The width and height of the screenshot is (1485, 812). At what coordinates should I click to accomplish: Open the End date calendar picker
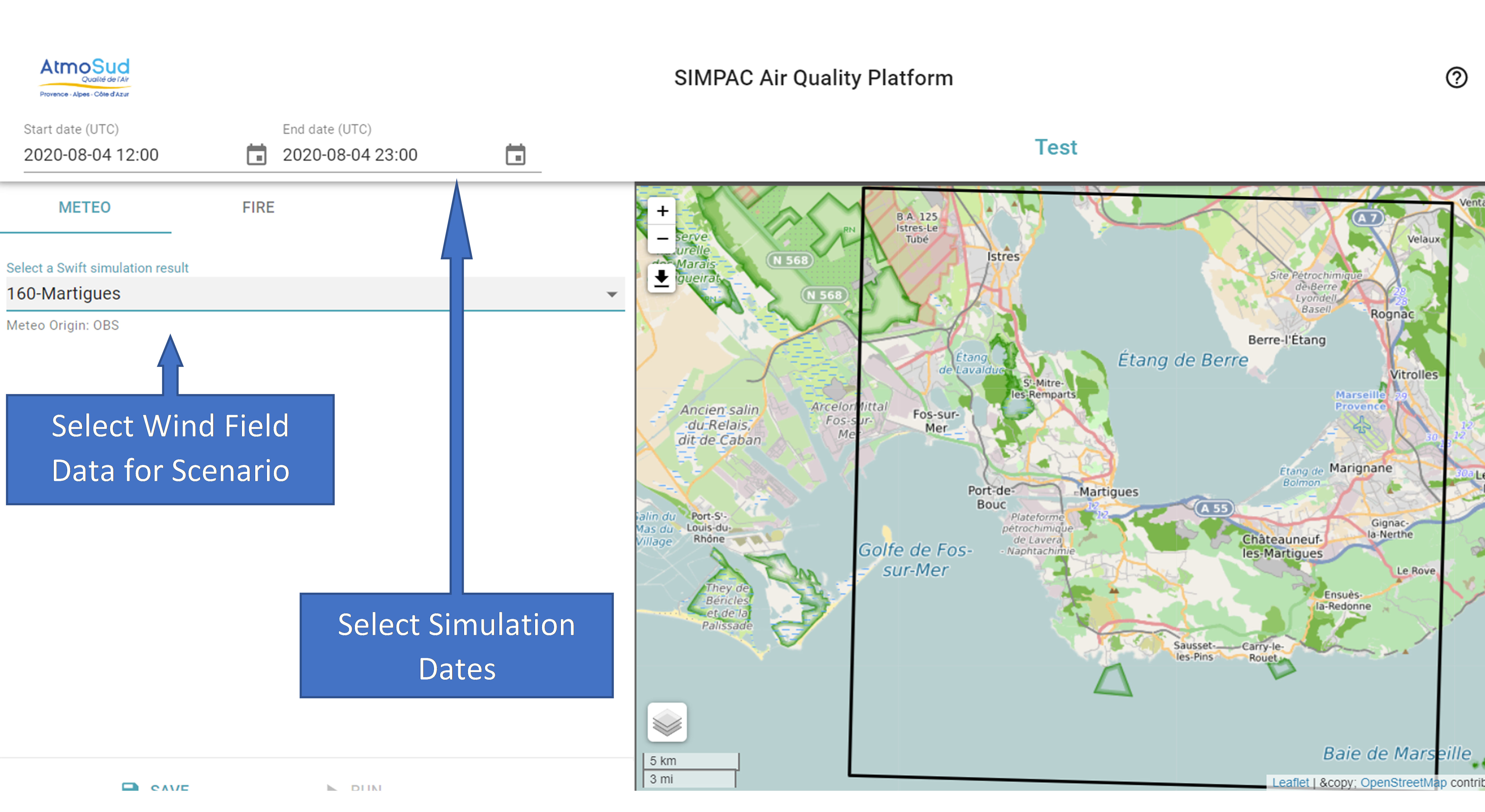point(515,154)
